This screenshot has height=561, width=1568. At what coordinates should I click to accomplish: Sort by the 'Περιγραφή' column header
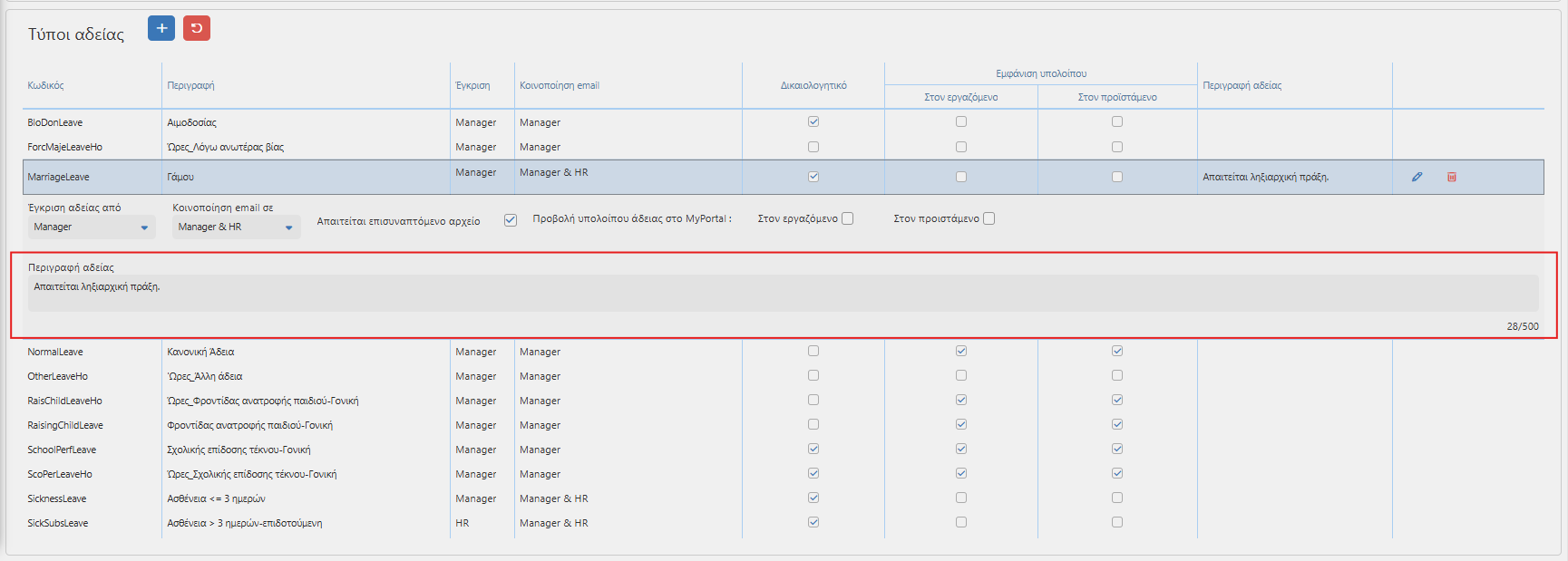[190, 85]
